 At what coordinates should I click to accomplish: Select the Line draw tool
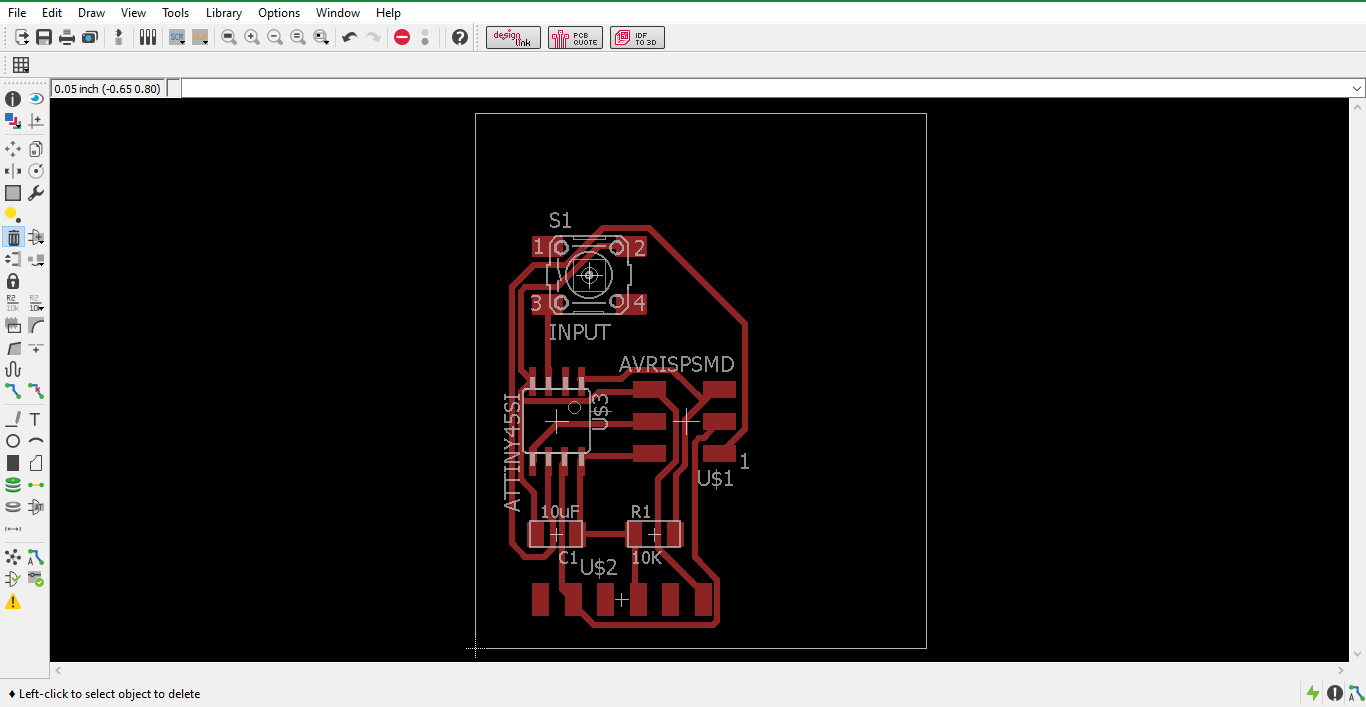tap(13, 419)
